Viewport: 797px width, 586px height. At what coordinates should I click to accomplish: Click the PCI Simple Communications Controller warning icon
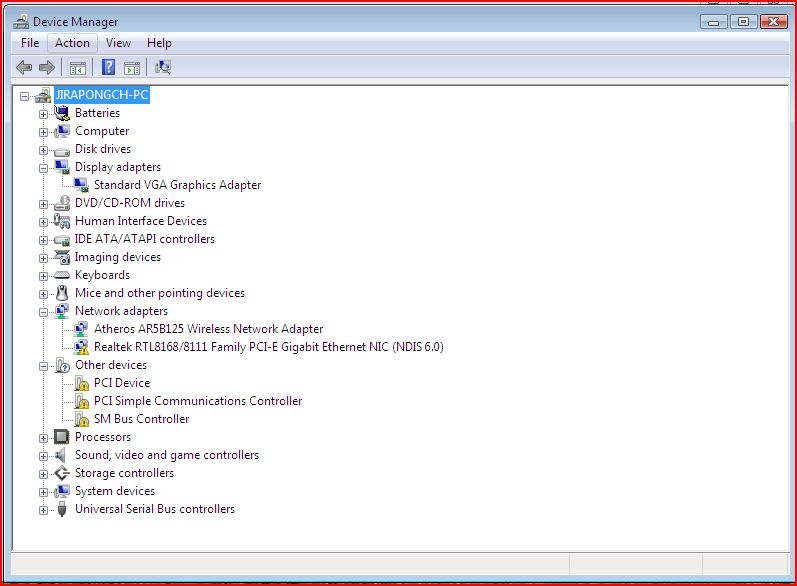81,401
